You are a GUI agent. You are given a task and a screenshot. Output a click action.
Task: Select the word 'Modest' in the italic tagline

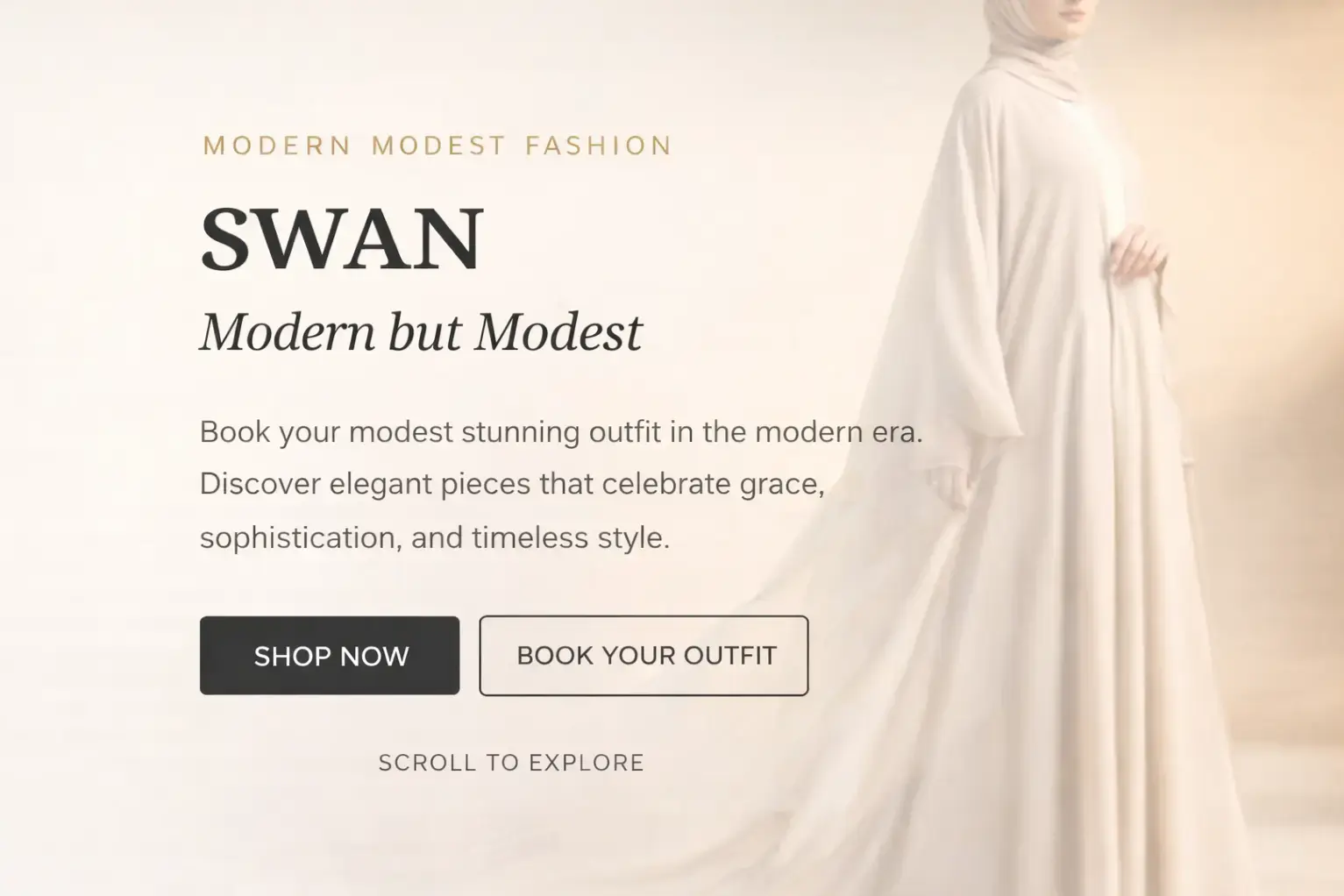click(x=559, y=333)
